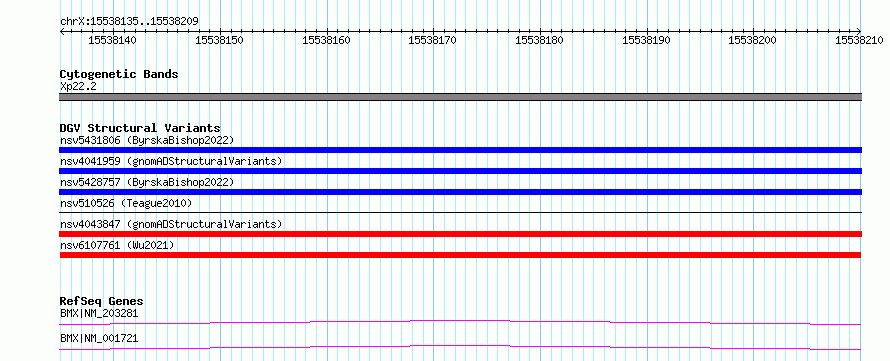890x361 pixels.
Task: Click the blue bar under nsv5428757
Action: click(x=460, y=192)
